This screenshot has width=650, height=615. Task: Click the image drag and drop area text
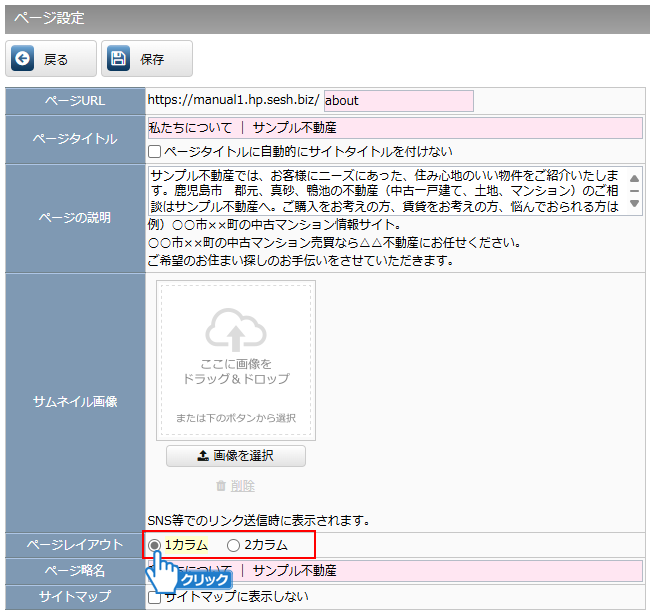pos(236,372)
